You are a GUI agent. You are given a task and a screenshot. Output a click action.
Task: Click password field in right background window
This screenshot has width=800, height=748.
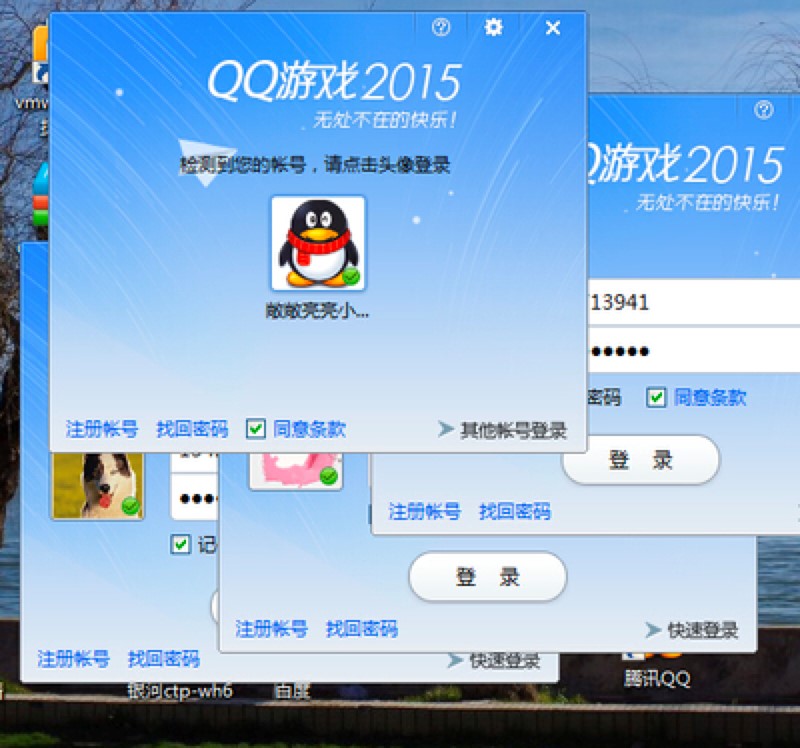694,351
